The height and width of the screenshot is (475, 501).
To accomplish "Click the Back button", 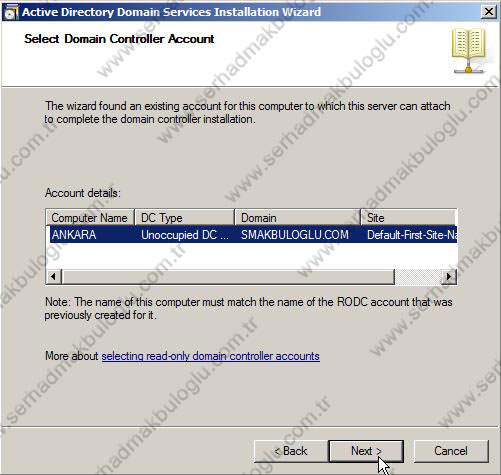I will point(291,451).
